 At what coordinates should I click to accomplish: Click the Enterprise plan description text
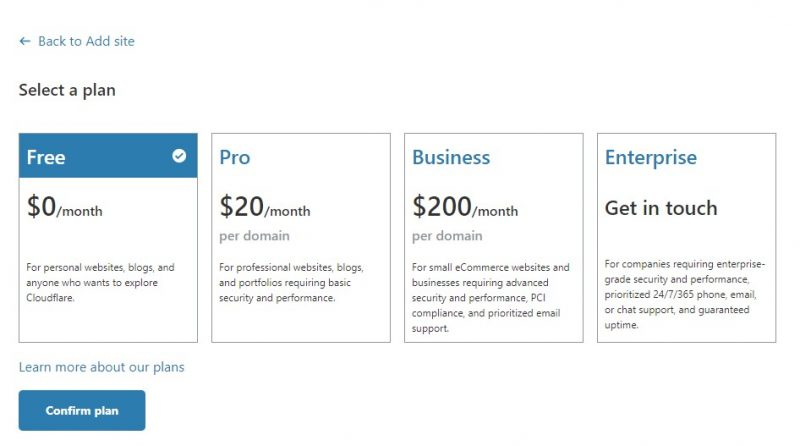(685, 294)
